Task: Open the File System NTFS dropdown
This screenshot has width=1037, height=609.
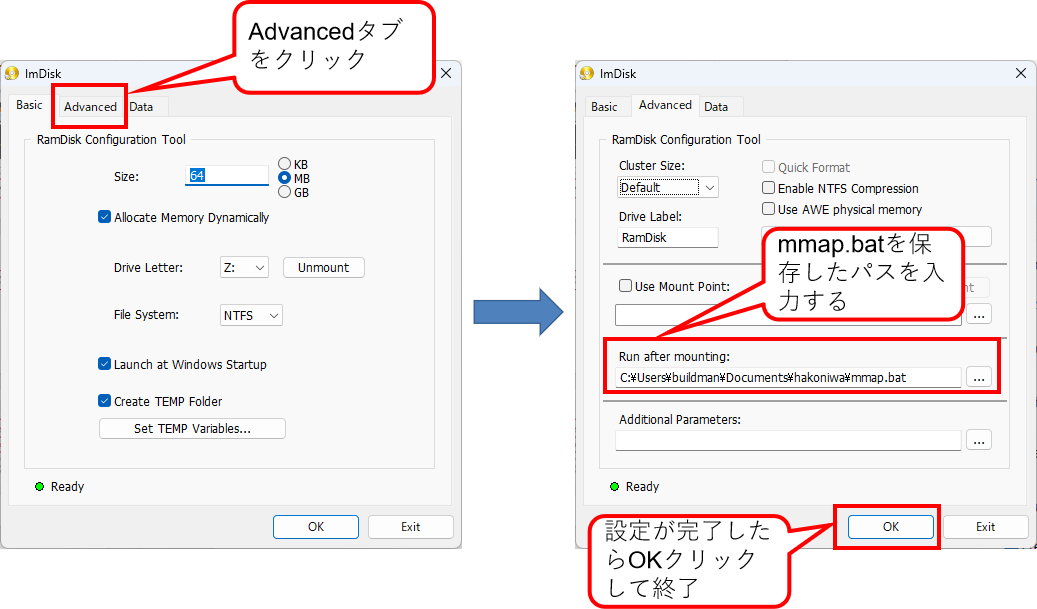Action: (251, 315)
